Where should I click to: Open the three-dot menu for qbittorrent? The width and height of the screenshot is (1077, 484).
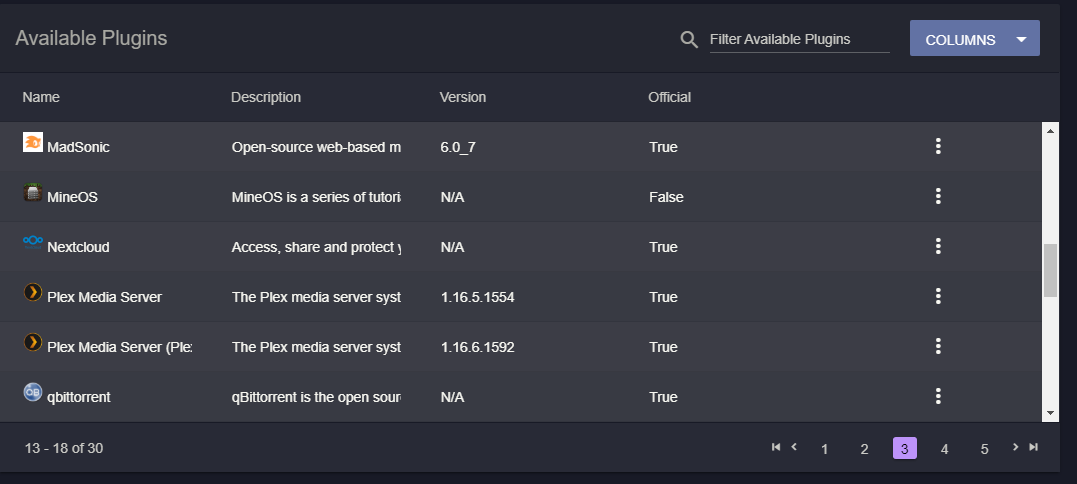pyautogui.click(x=938, y=397)
